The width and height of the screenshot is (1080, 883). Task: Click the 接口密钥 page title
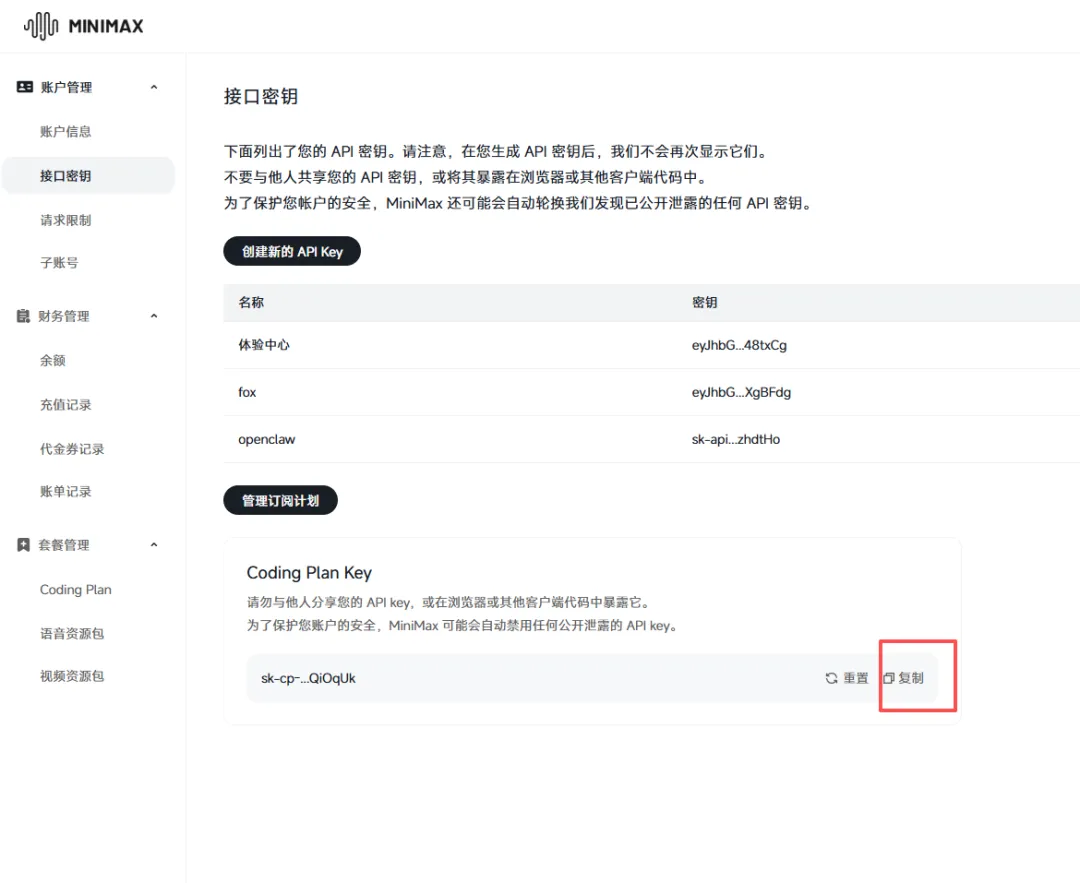pos(261,96)
